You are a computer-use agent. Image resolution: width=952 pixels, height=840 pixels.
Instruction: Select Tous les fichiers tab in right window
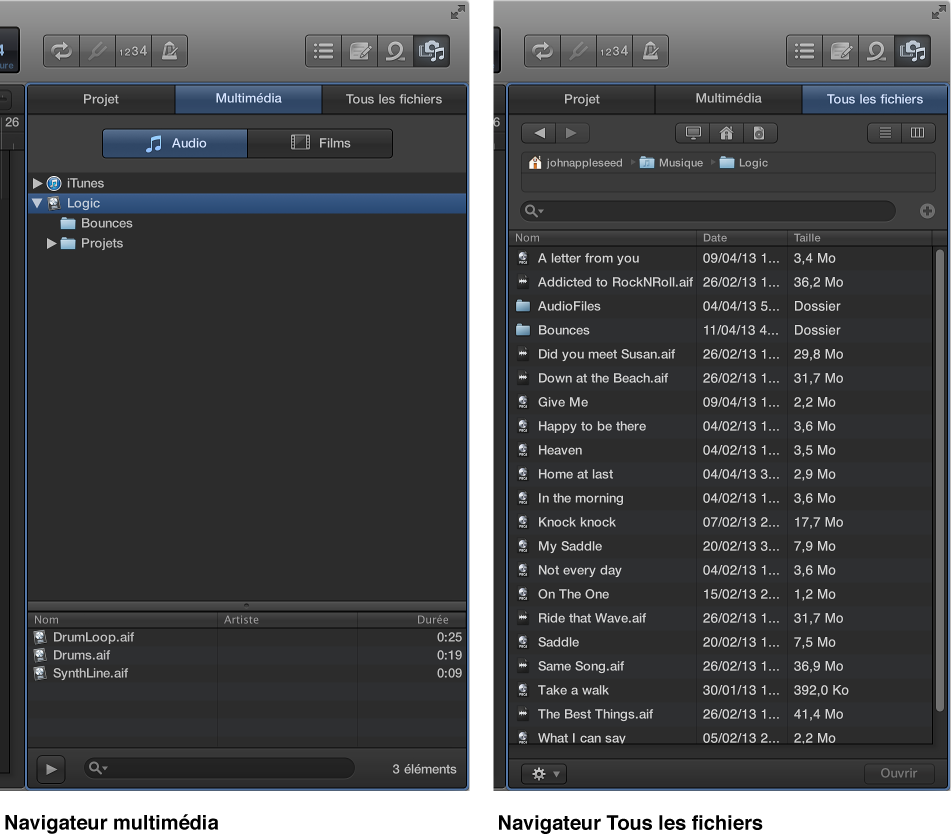point(875,99)
